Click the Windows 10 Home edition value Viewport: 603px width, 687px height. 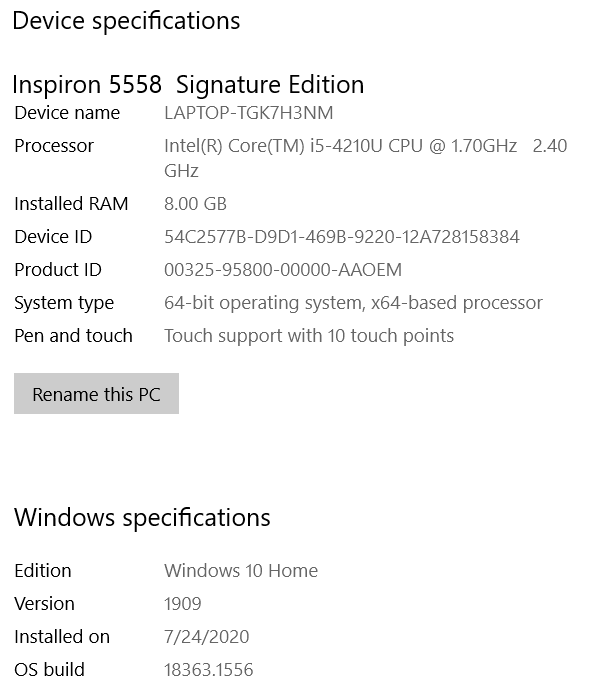click(241, 571)
